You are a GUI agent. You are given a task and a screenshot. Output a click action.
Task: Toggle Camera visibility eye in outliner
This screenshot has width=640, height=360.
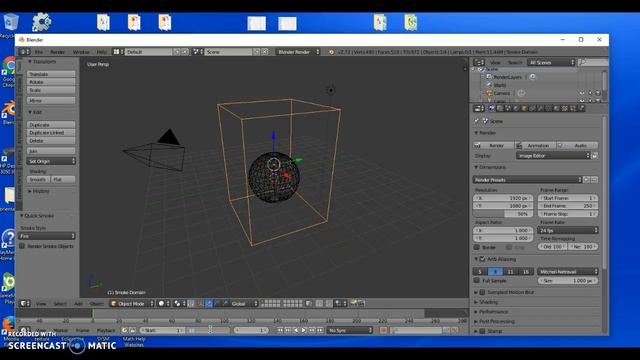[582, 93]
